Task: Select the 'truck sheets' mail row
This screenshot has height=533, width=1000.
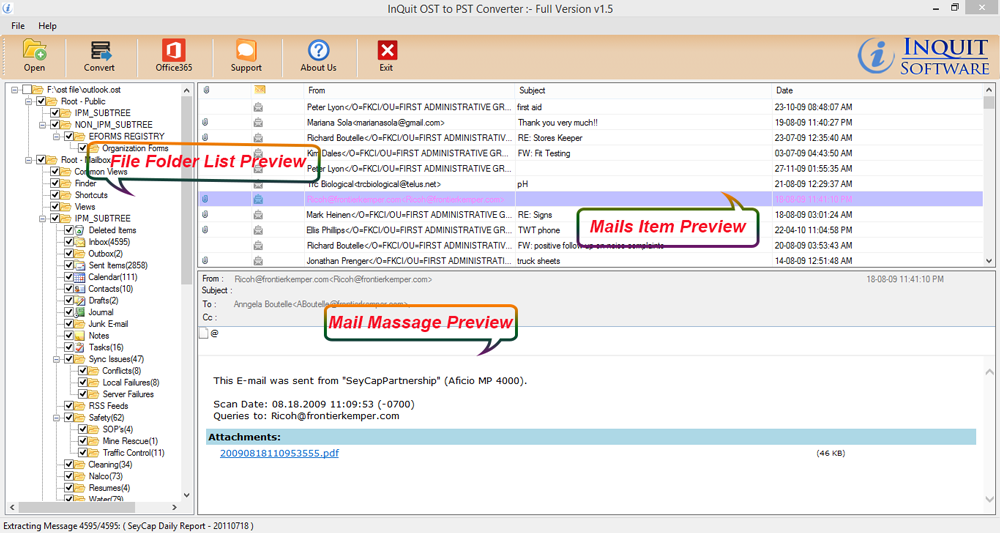Action: (x=590, y=261)
